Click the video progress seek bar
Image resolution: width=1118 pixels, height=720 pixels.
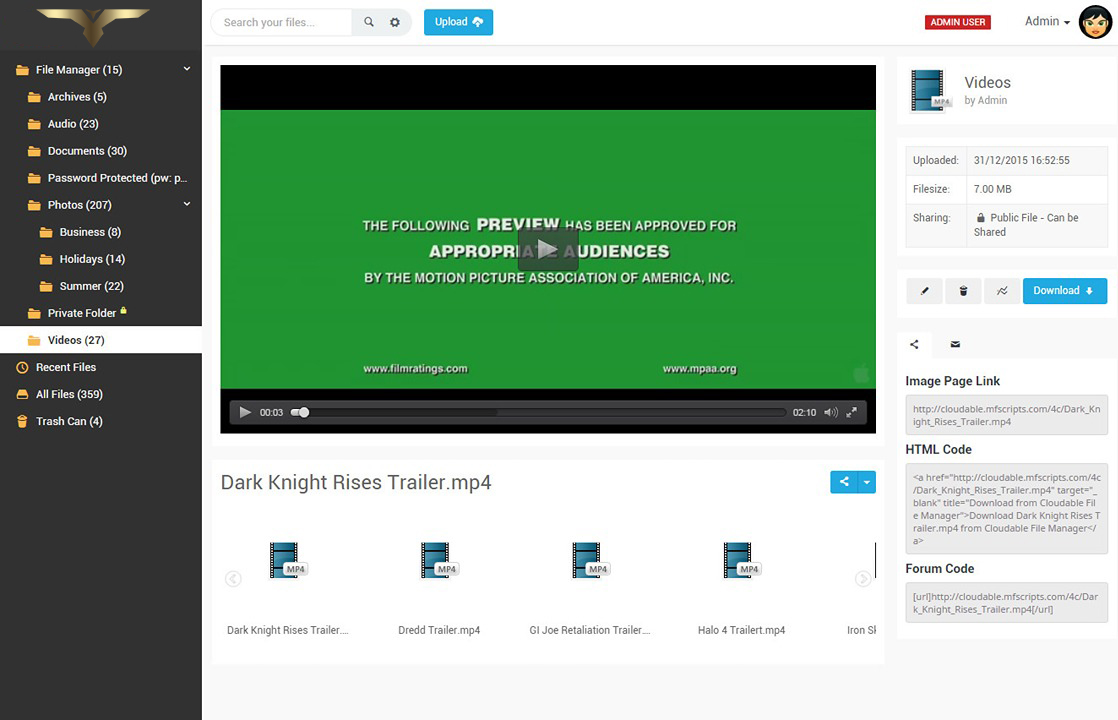pyautogui.click(x=540, y=412)
